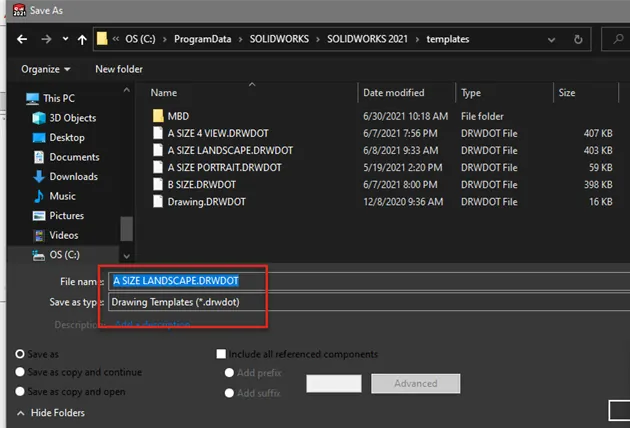Collapse with Hide Folders
This screenshot has height=428, width=630.
(x=51, y=413)
